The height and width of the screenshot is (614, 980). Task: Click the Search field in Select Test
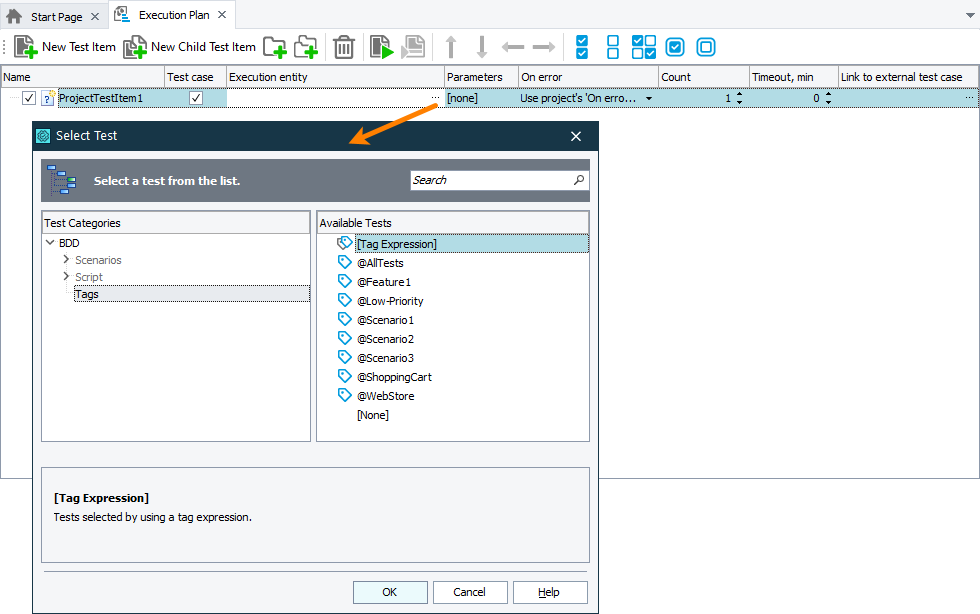tap(490, 180)
